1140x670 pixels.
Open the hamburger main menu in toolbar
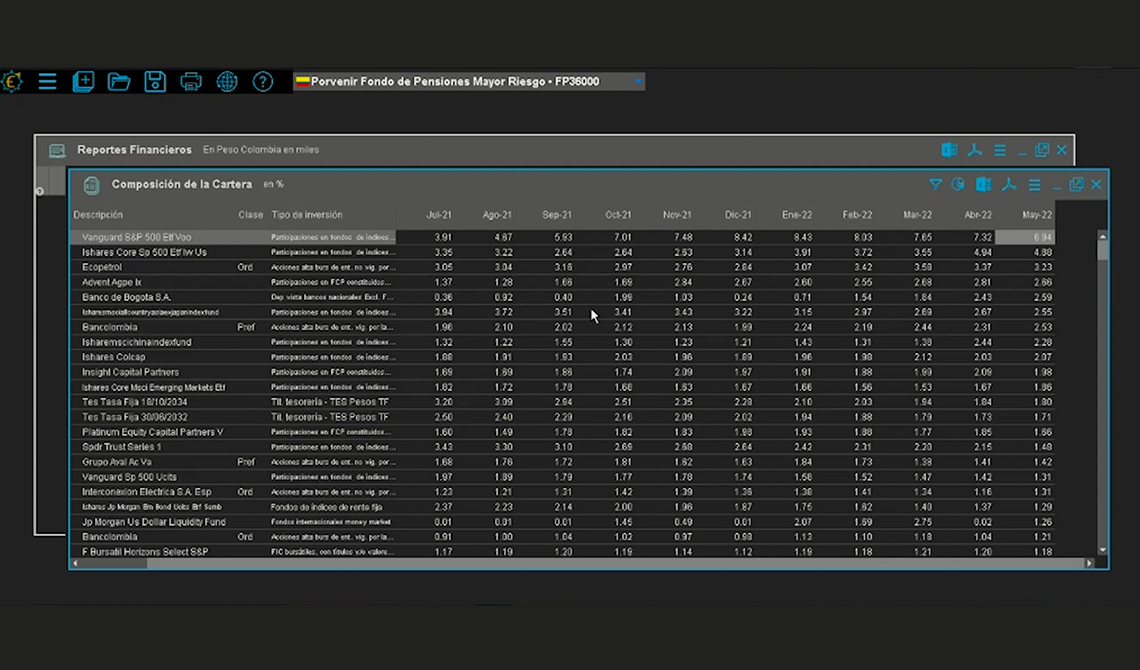click(47, 81)
